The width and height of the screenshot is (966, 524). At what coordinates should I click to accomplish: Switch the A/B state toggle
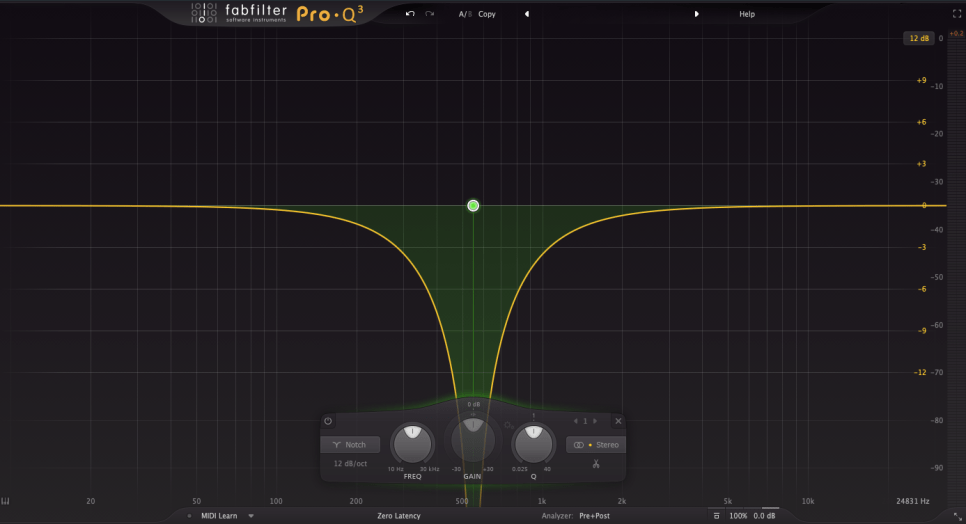coord(464,14)
